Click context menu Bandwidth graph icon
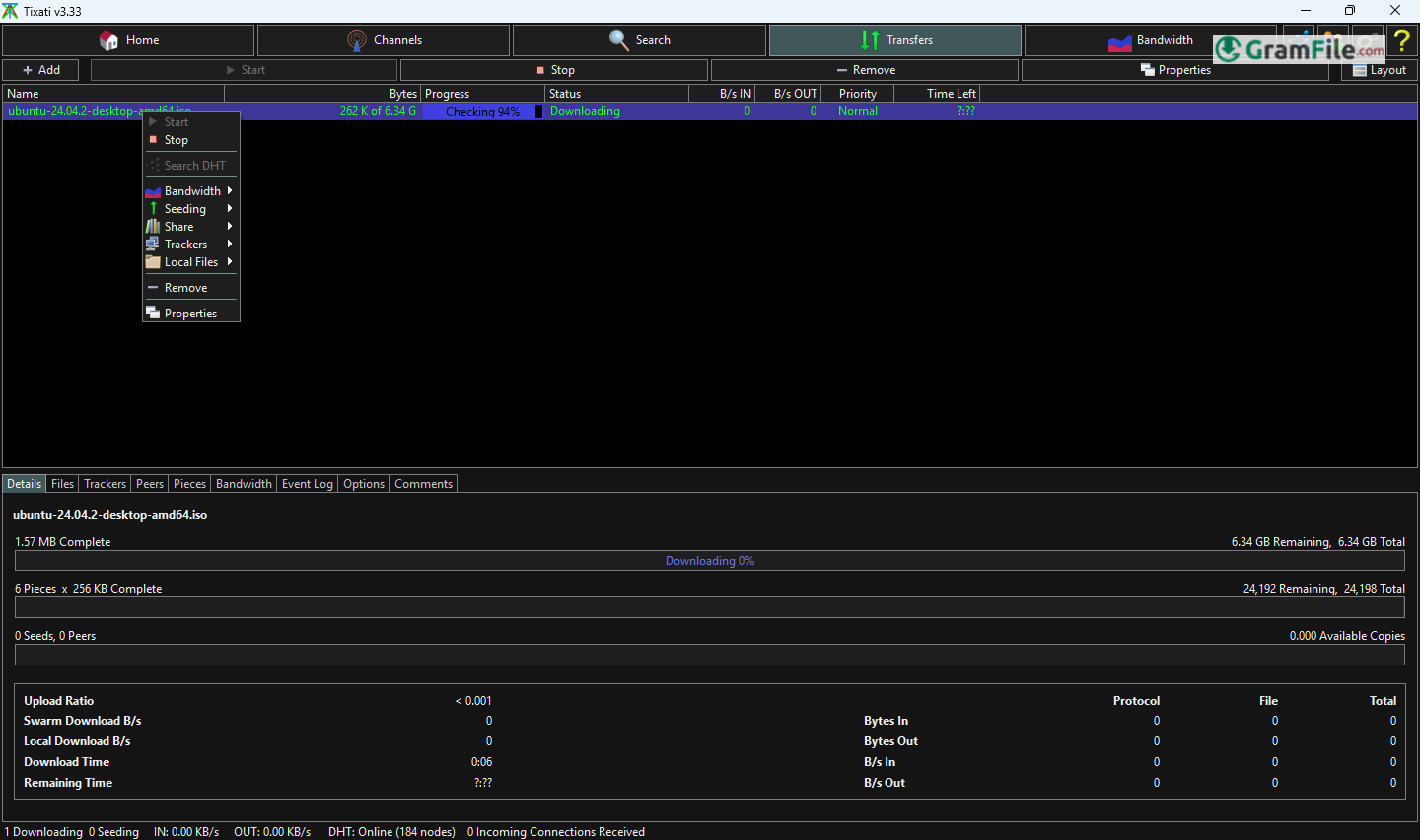The height and width of the screenshot is (840, 1420). coord(153,191)
